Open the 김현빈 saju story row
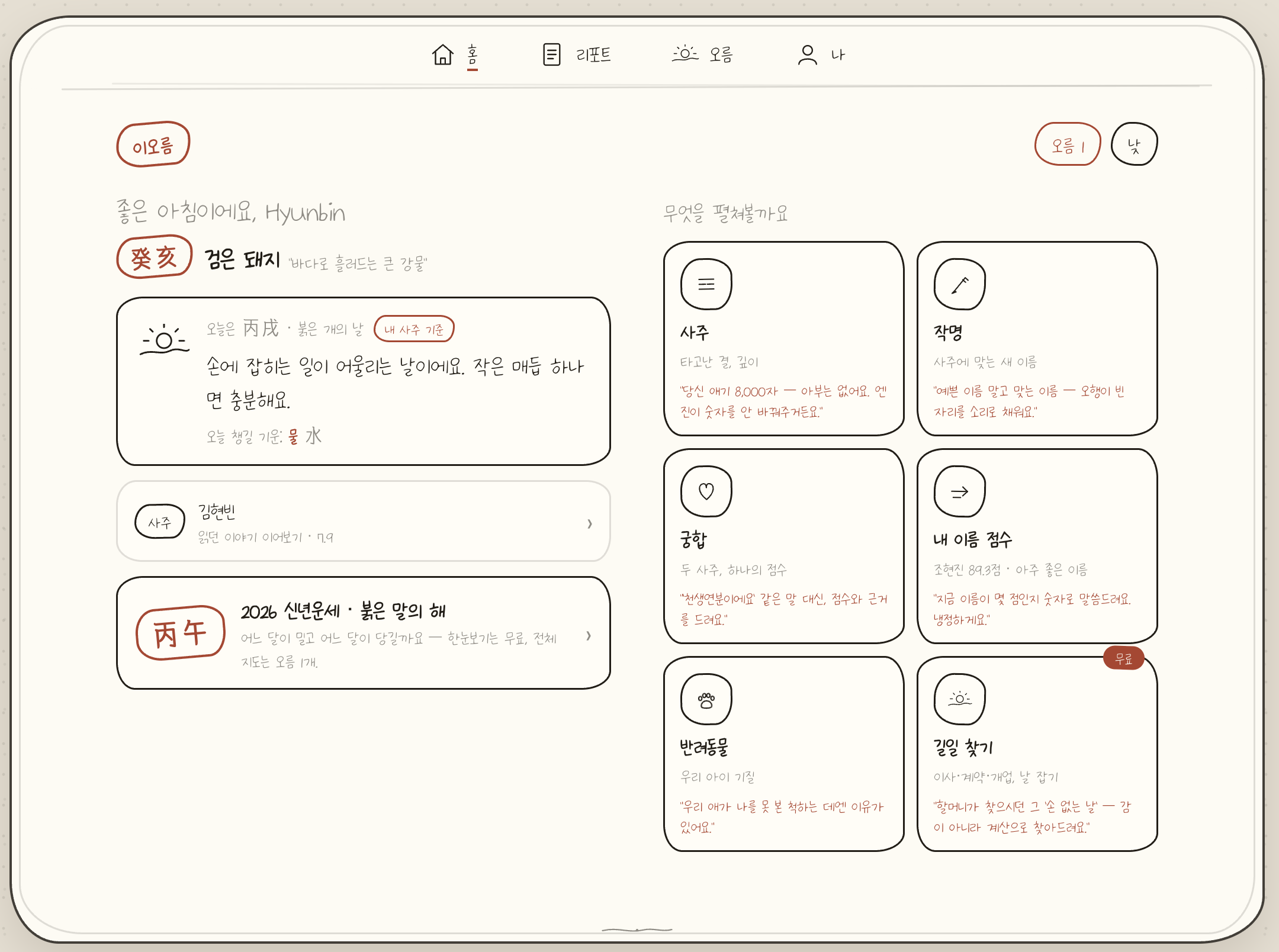This screenshot has height=952, width=1279. click(x=364, y=521)
